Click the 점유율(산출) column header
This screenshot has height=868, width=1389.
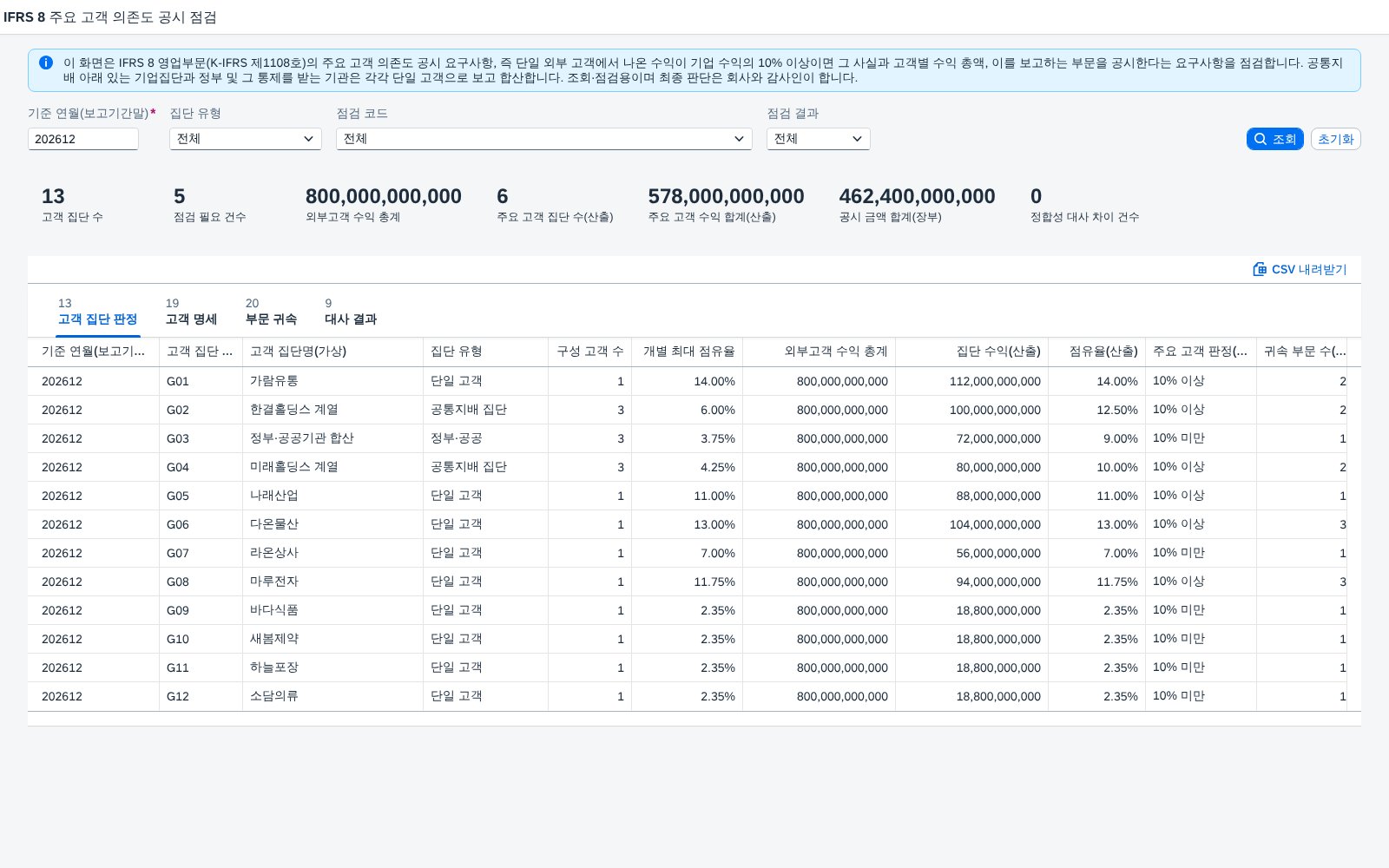coord(1096,352)
